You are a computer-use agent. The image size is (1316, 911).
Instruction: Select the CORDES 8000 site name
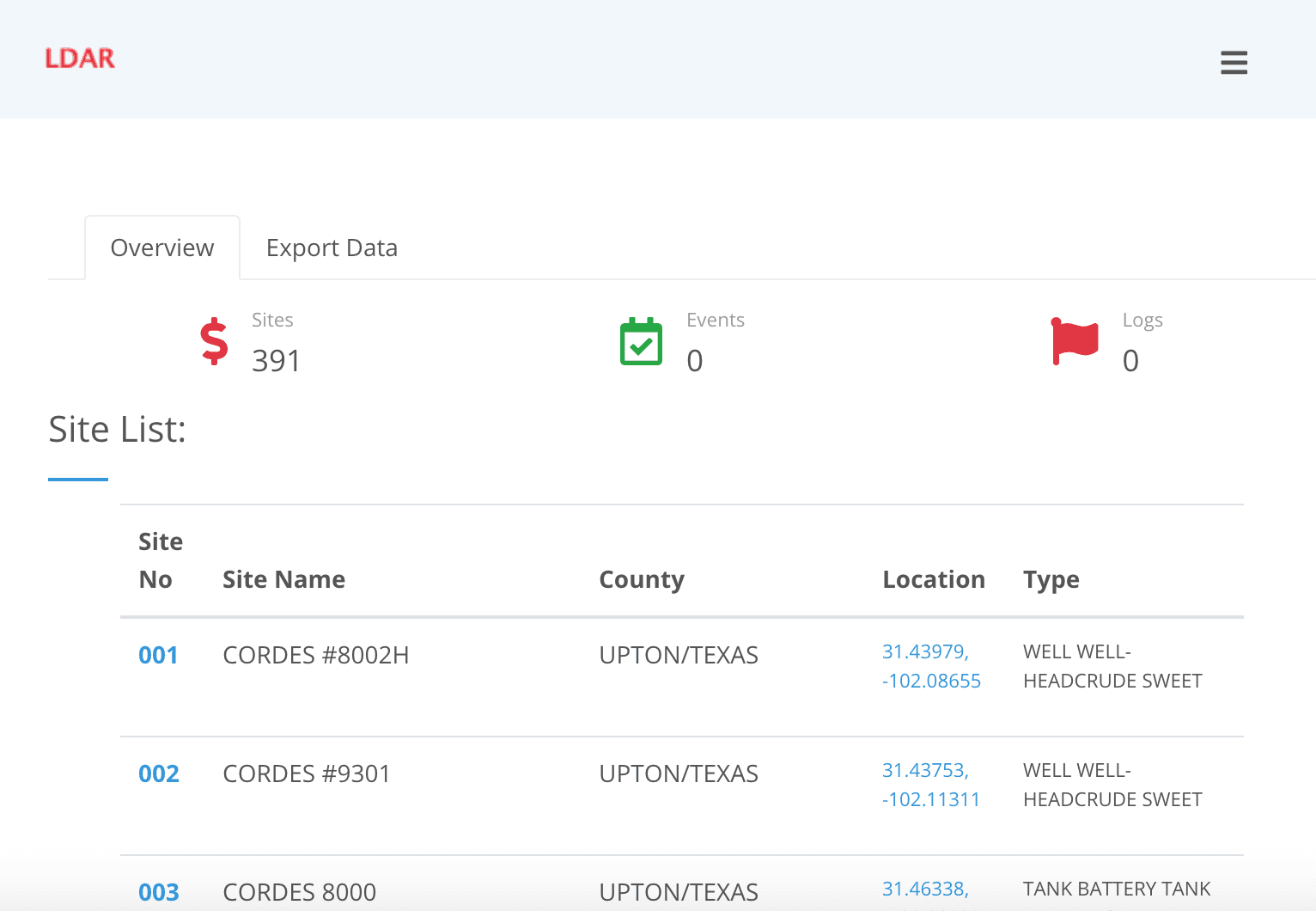pyautogui.click(x=299, y=892)
